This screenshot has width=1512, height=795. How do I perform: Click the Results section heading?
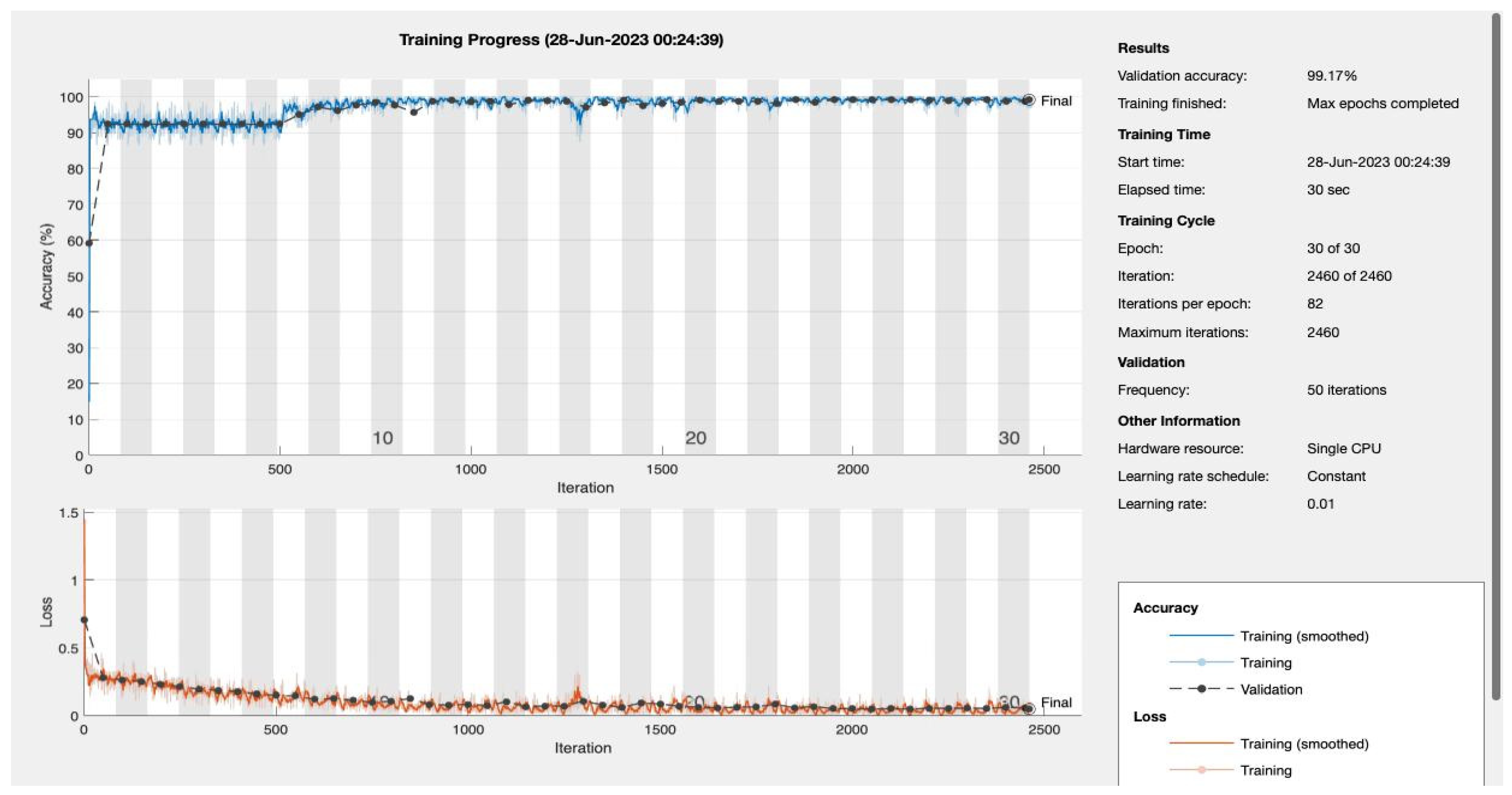tap(1143, 48)
